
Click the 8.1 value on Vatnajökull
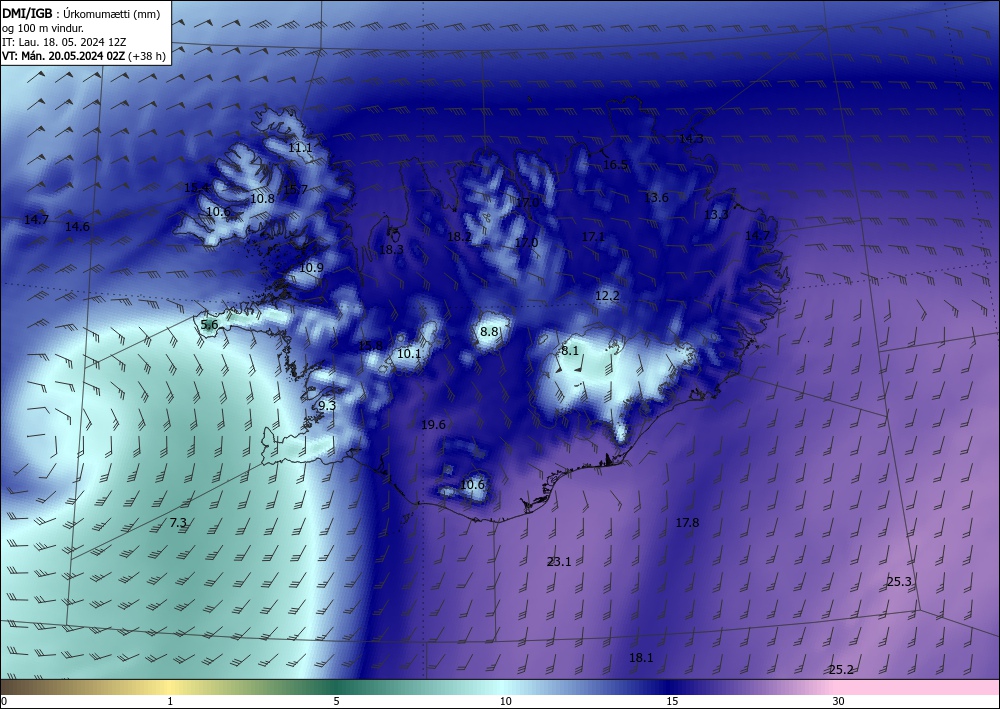tap(570, 351)
